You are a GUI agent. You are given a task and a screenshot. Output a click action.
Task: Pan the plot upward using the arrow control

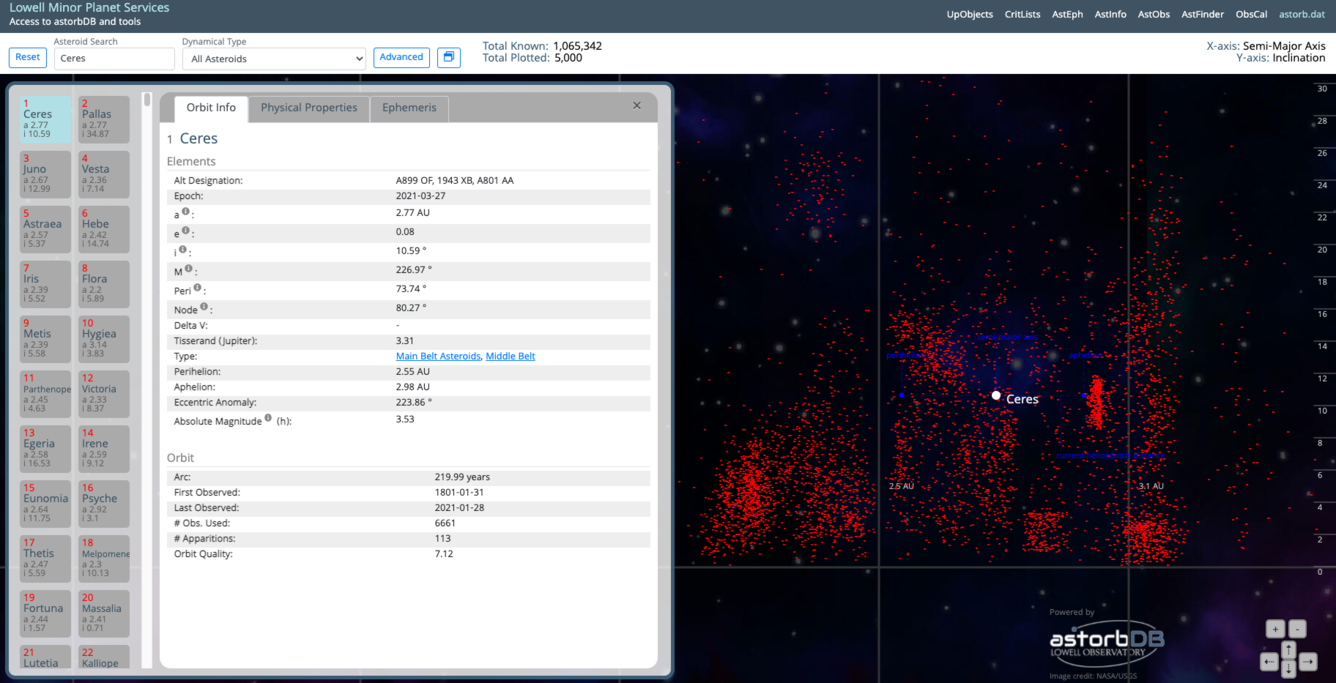(1288, 650)
